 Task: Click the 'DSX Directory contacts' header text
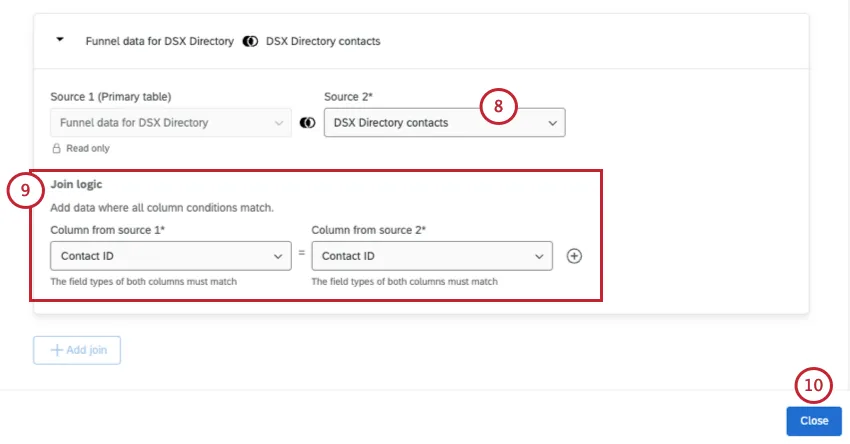pyautogui.click(x=323, y=41)
